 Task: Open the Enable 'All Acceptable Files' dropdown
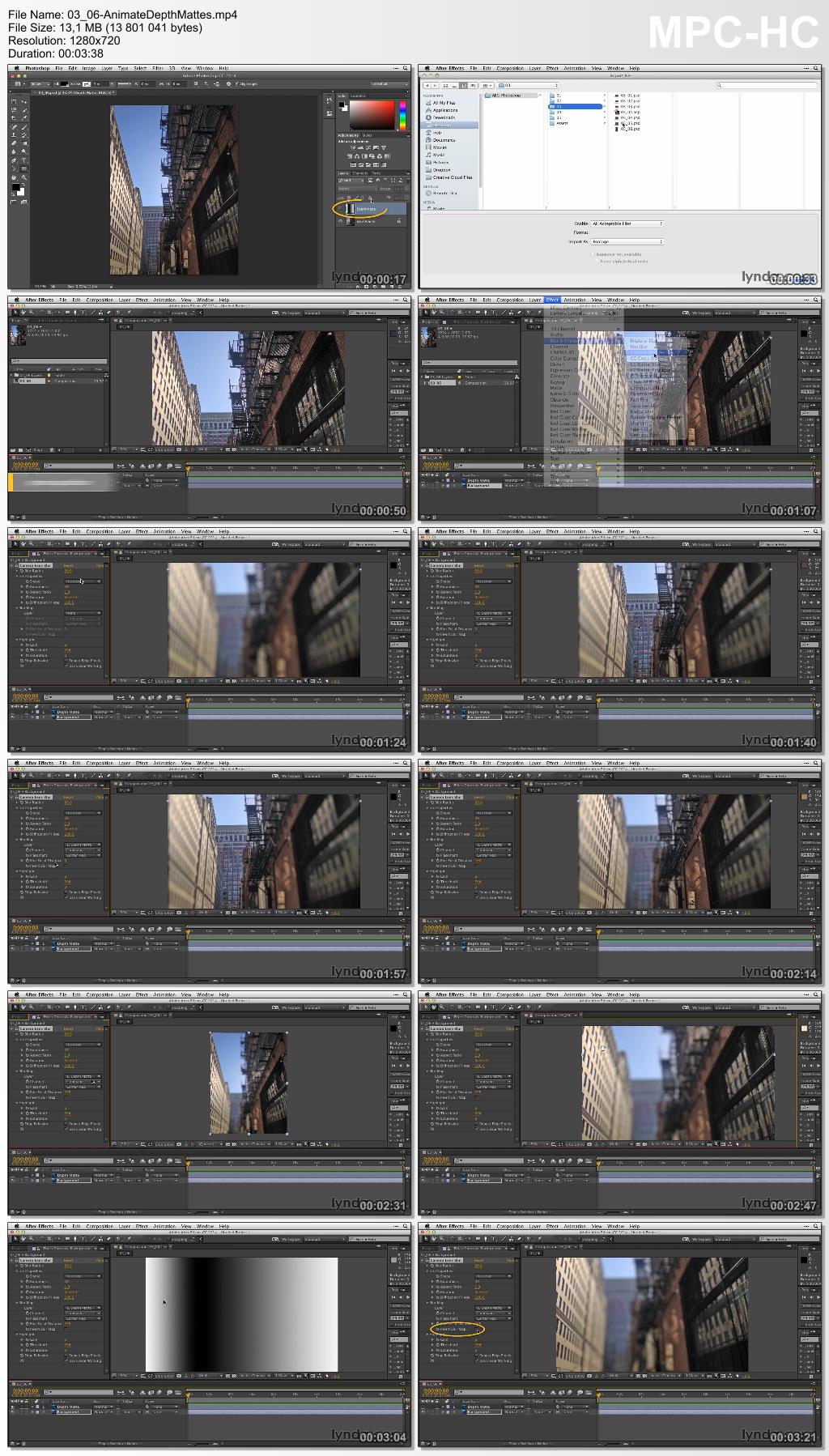(627, 224)
